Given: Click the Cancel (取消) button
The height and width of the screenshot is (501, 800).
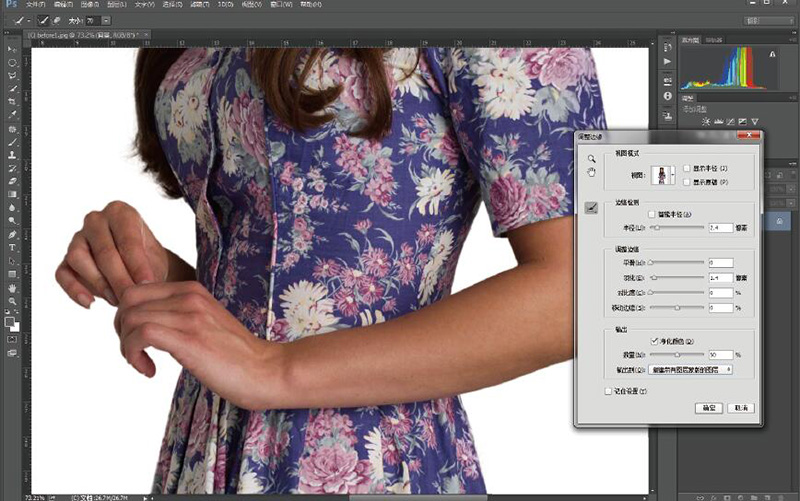Looking at the screenshot, I should pyautogui.click(x=741, y=408).
